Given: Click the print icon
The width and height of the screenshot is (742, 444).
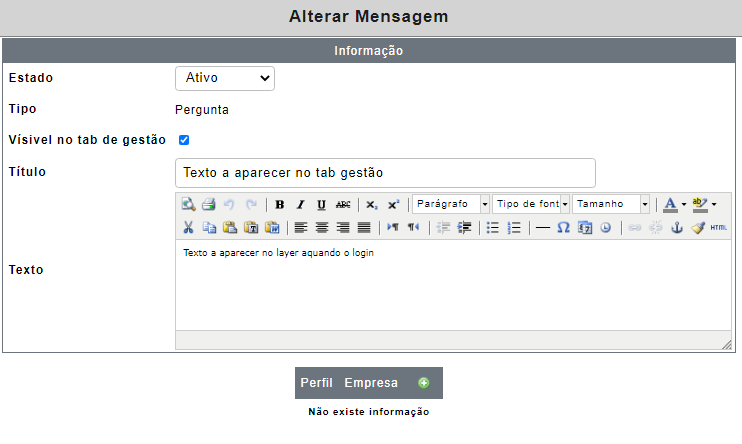Looking at the screenshot, I should (209, 204).
